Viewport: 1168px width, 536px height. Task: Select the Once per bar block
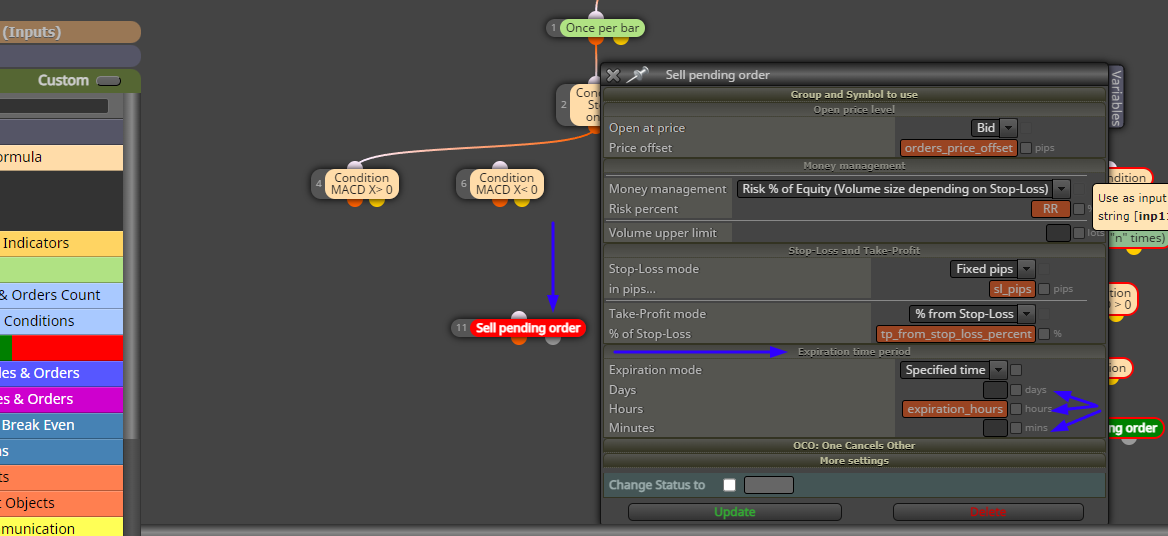(x=602, y=28)
